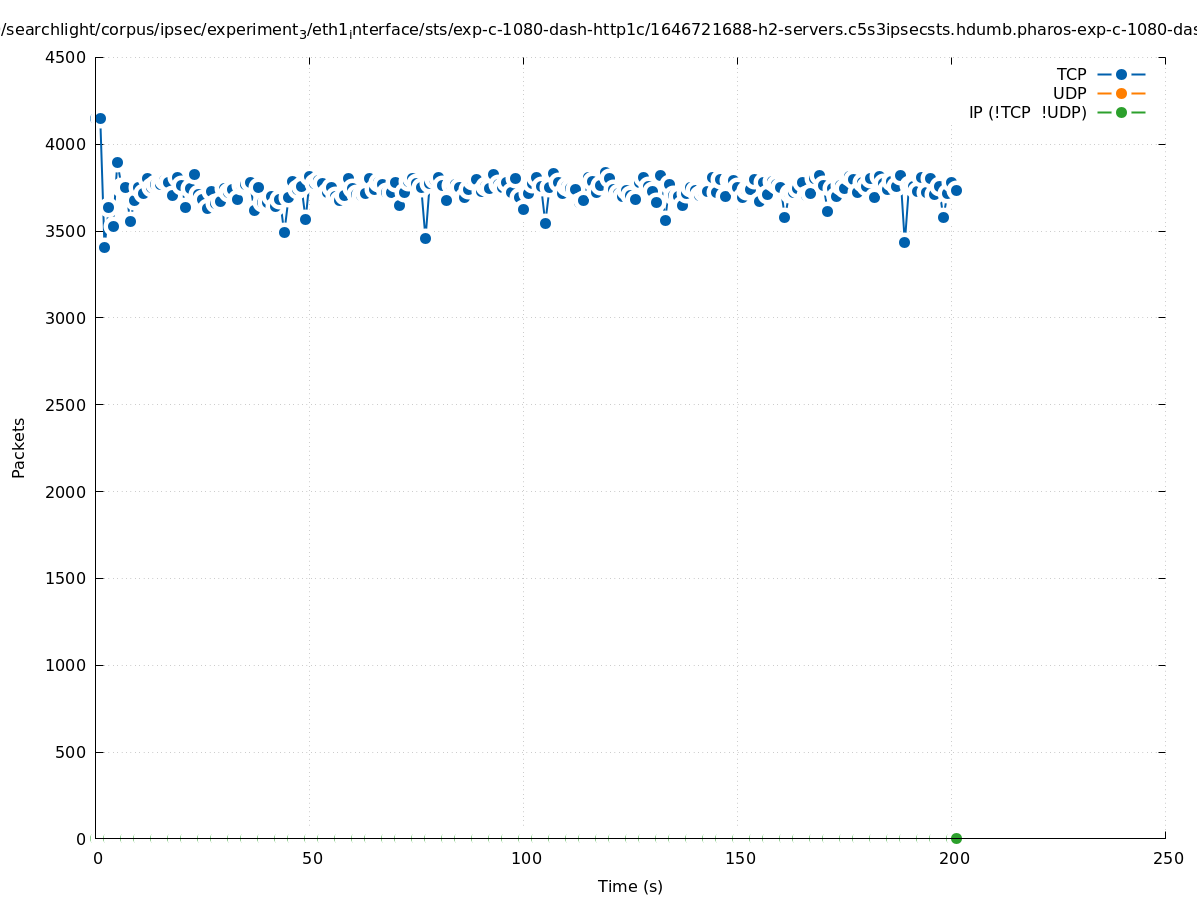Select the "IP (!TCP !UDP)" legend text
This screenshot has width=1197, height=900.
pos(1027,112)
